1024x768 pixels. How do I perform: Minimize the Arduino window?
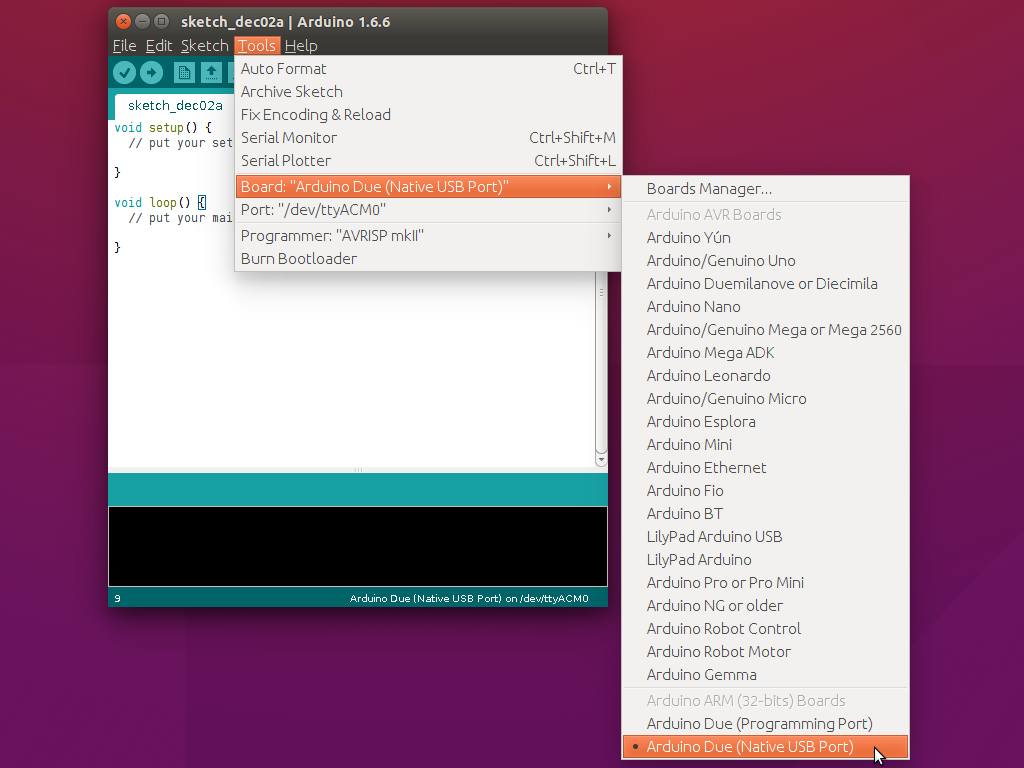click(x=142, y=22)
